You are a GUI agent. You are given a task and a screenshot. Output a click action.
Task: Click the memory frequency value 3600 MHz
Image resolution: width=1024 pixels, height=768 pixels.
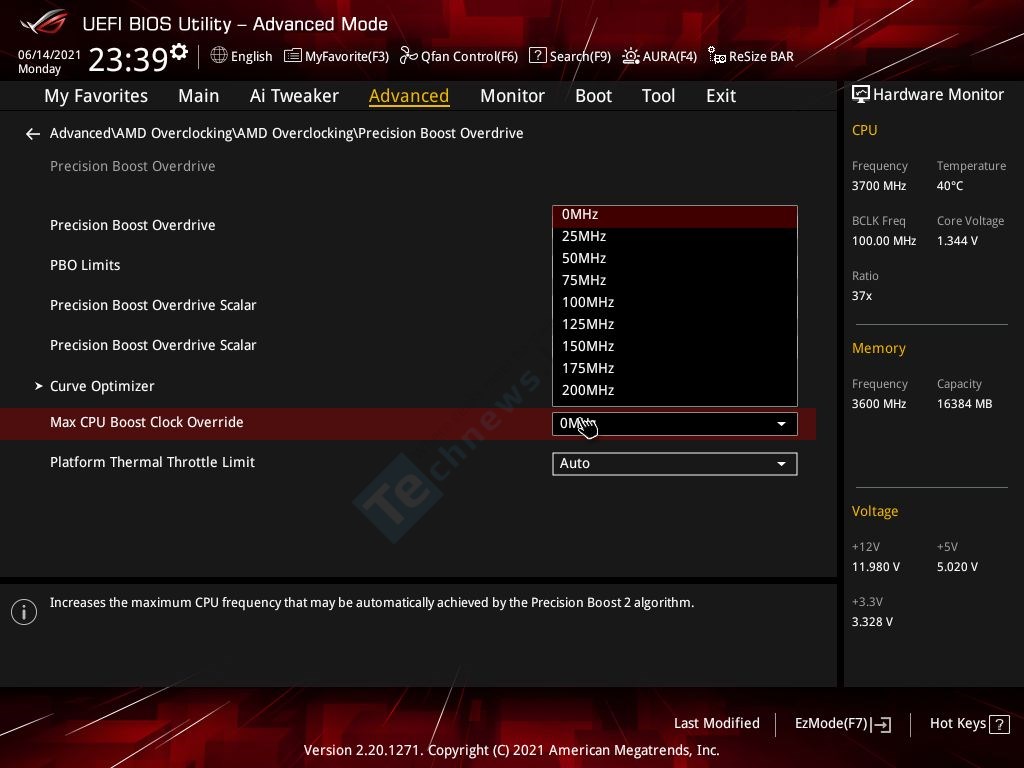click(878, 404)
